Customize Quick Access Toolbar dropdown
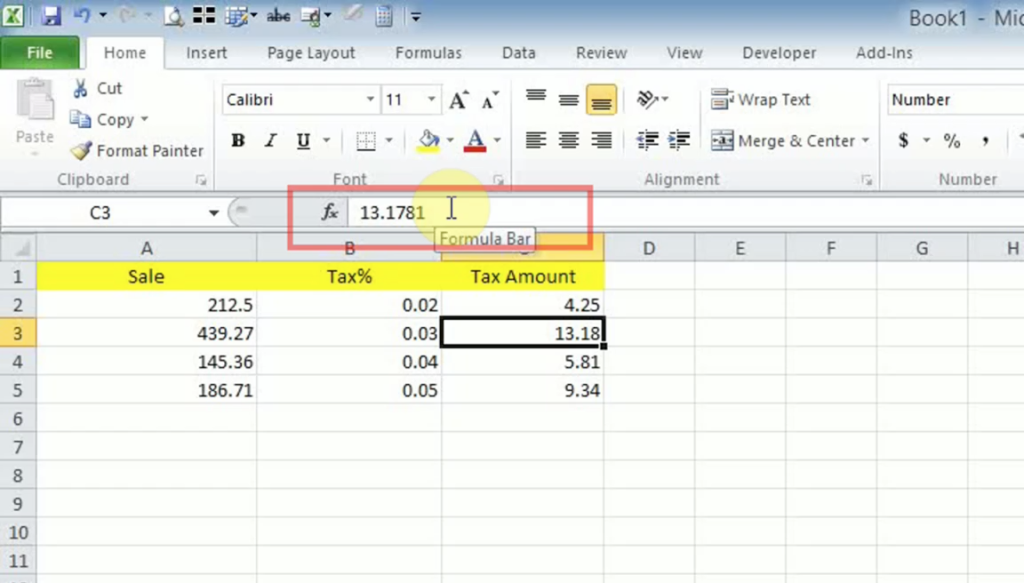 tap(415, 16)
